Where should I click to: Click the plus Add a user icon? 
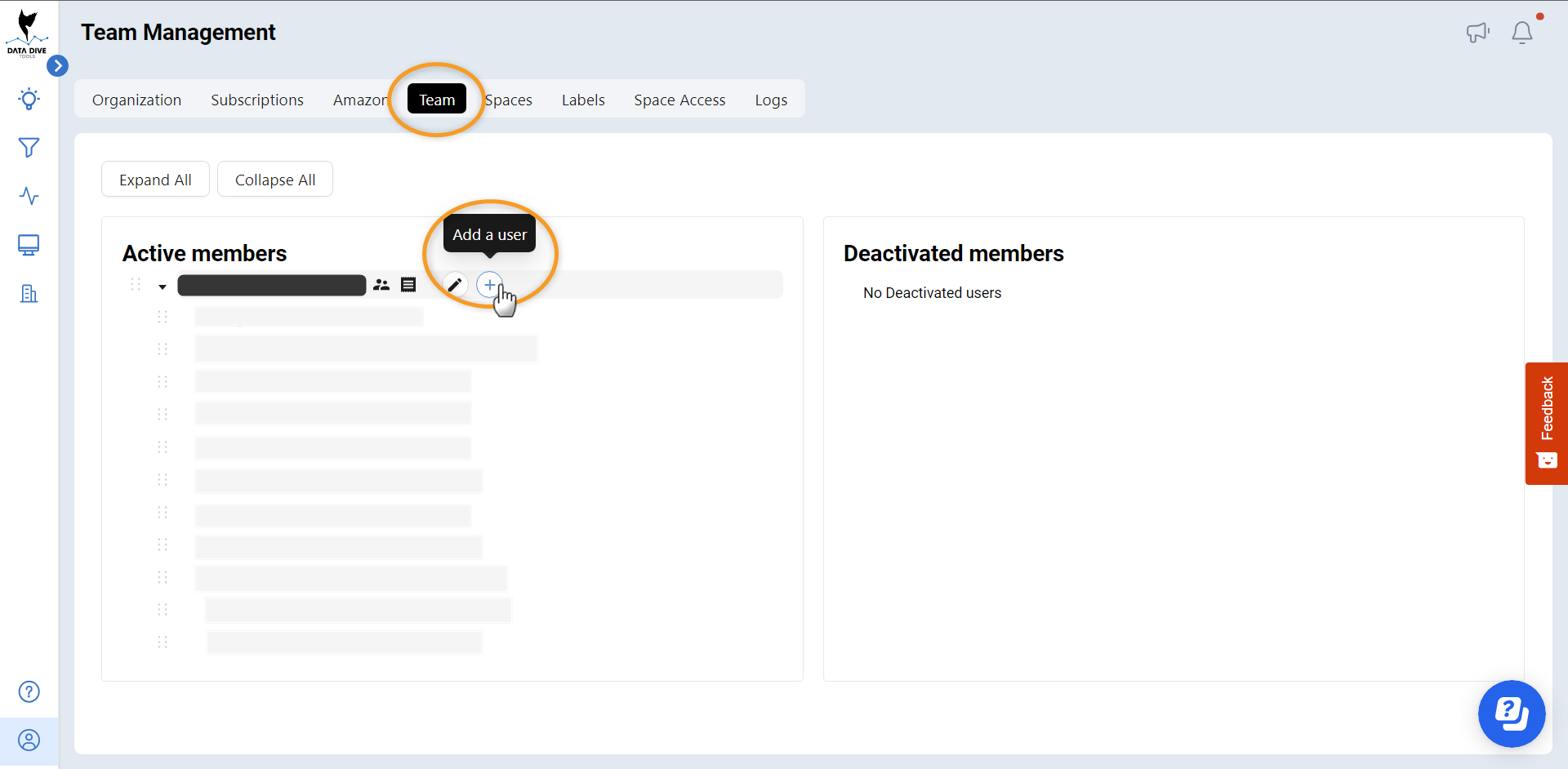pyautogui.click(x=489, y=285)
